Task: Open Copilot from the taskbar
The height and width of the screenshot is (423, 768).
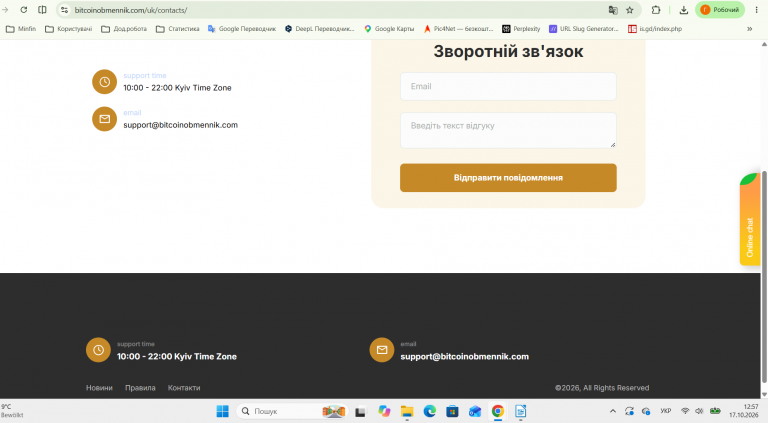Action: pyautogui.click(x=384, y=411)
